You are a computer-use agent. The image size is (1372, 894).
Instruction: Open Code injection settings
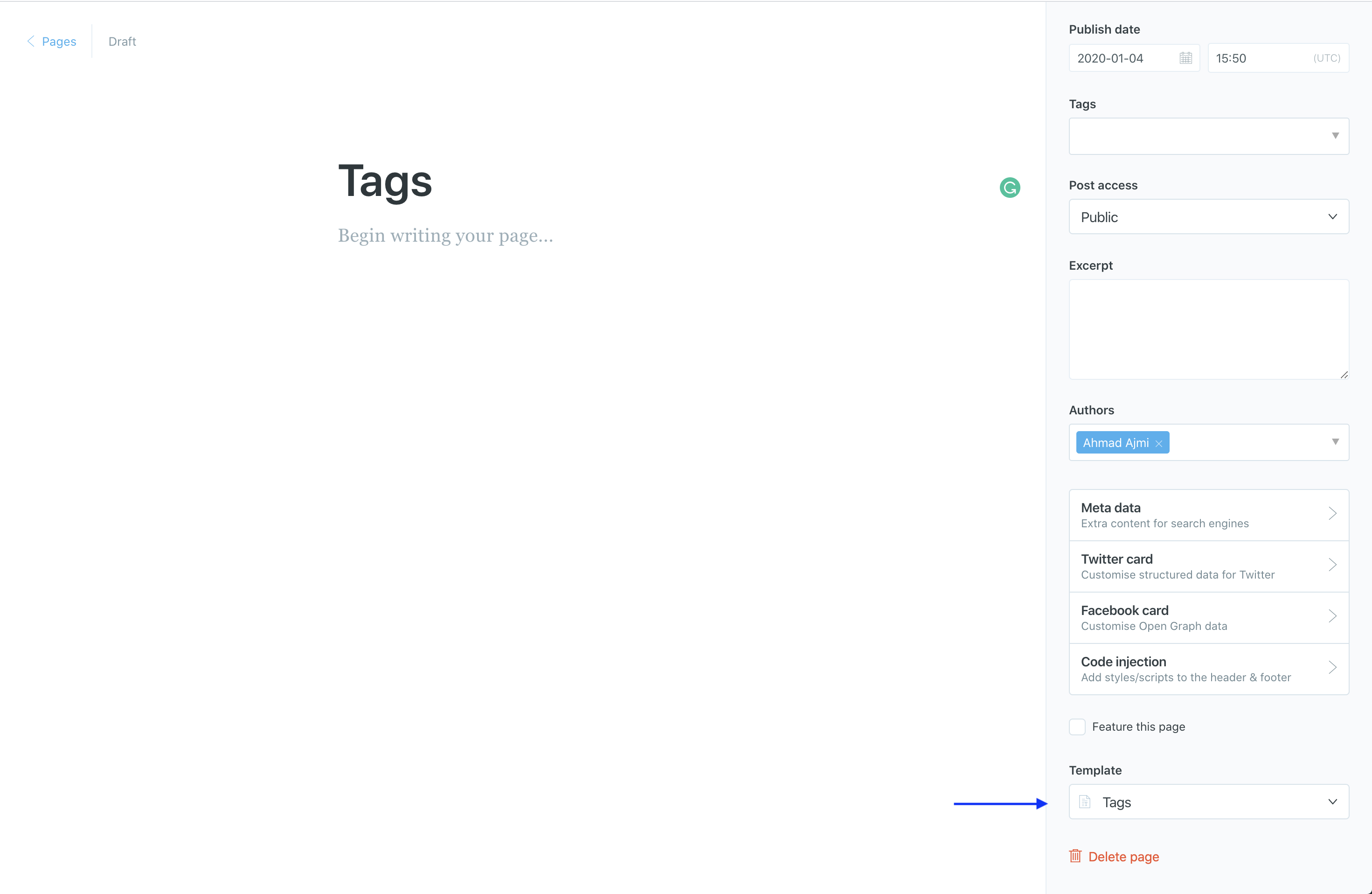click(1333, 668)
